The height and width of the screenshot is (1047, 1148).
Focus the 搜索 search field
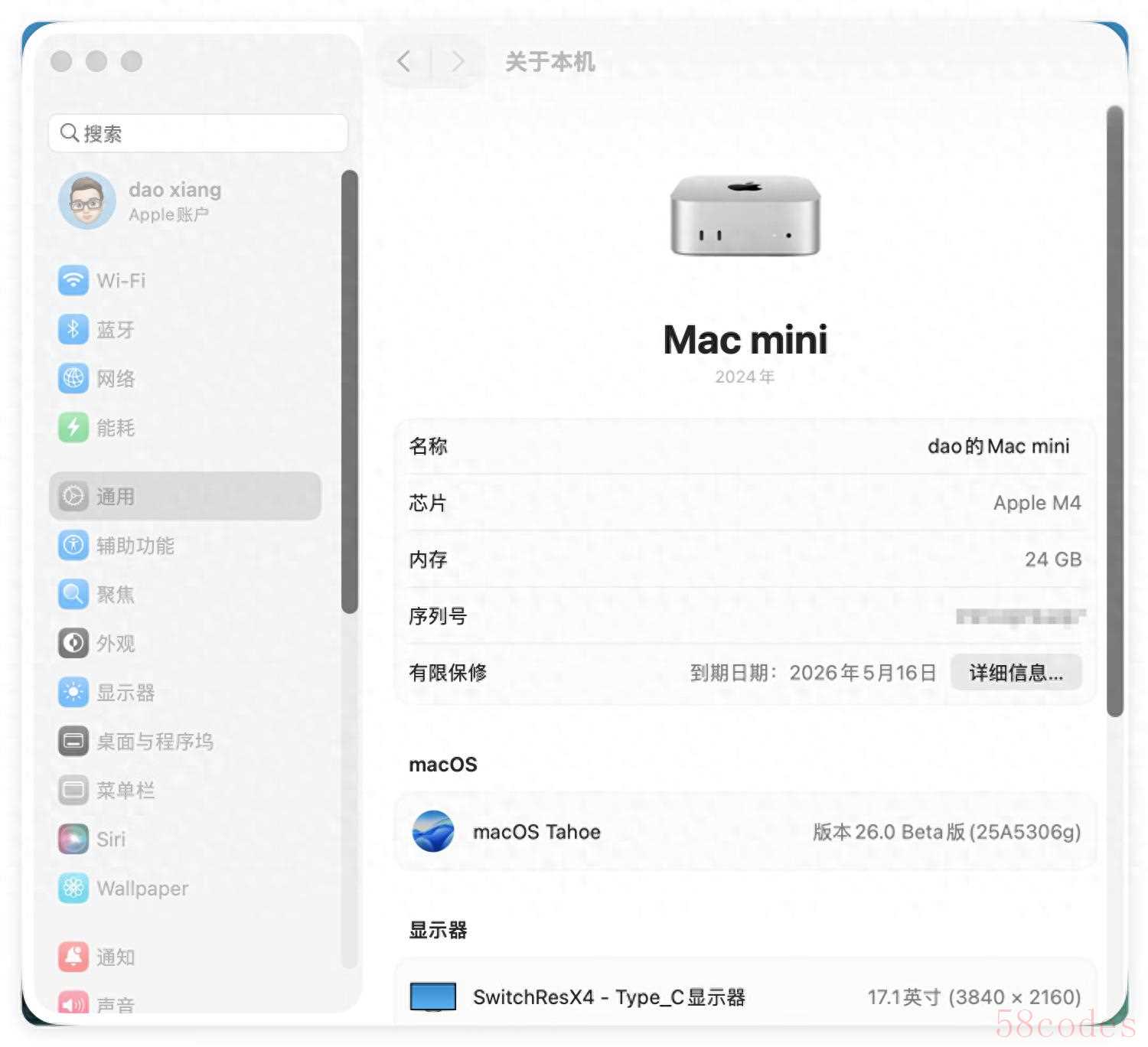(x=198, y=133)
